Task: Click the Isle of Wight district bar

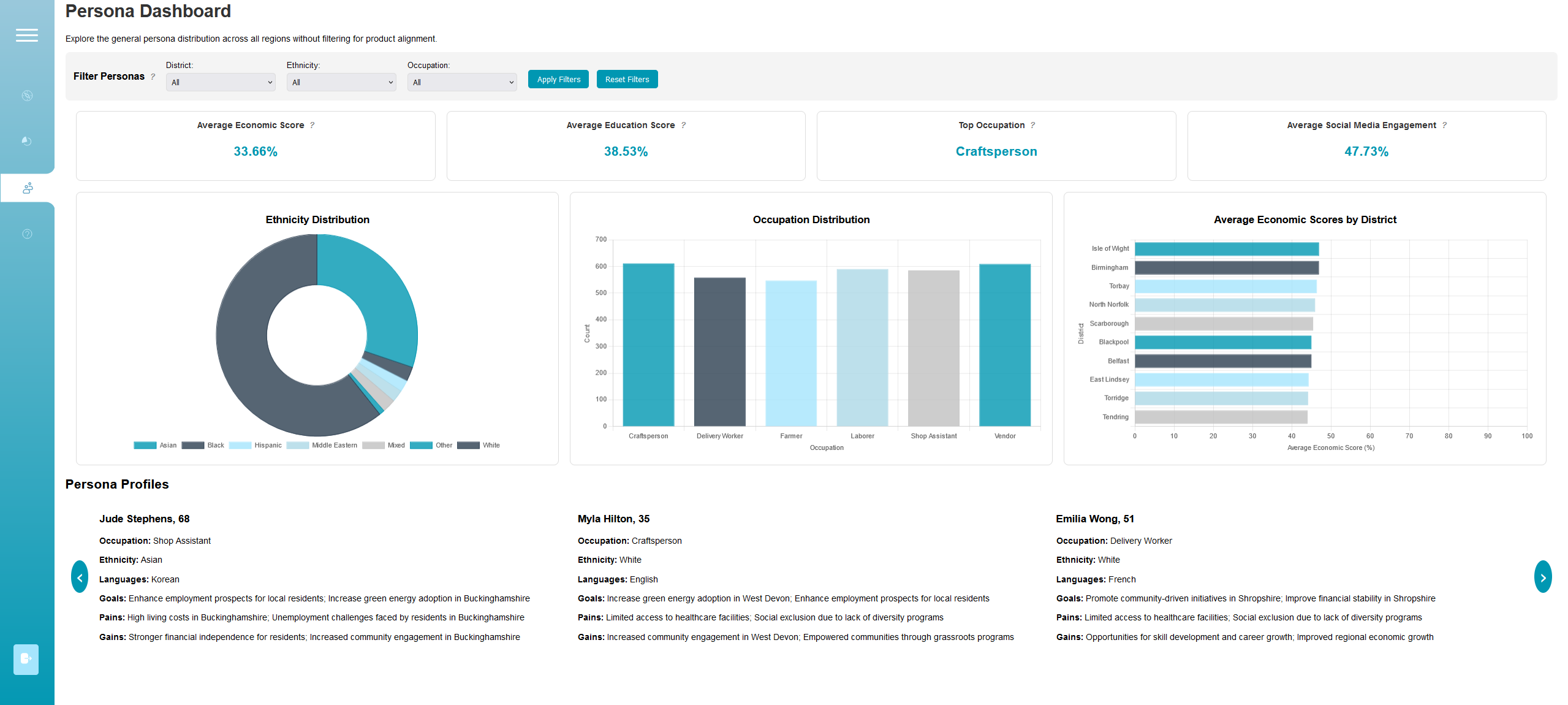Action: coord(1227,249)
